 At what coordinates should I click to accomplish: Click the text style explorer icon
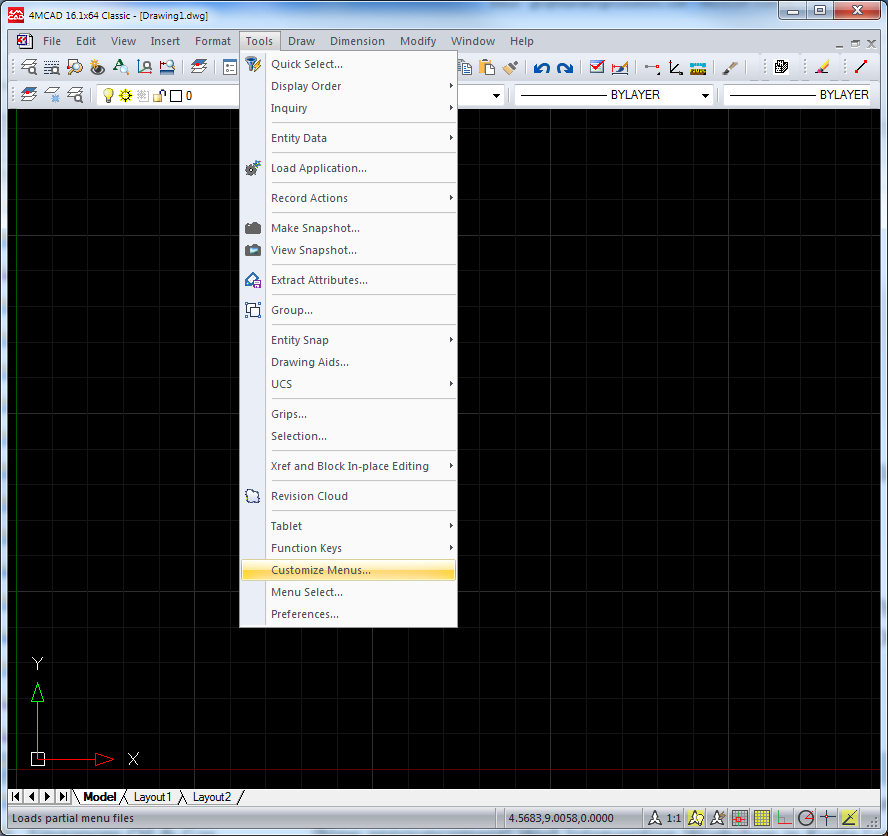click(x=121, y=67)
